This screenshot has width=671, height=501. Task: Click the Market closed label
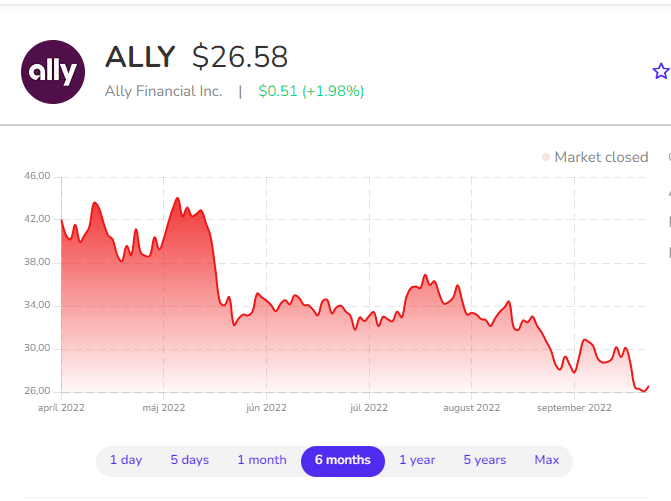pyautogui.click(x=601, y=157)
